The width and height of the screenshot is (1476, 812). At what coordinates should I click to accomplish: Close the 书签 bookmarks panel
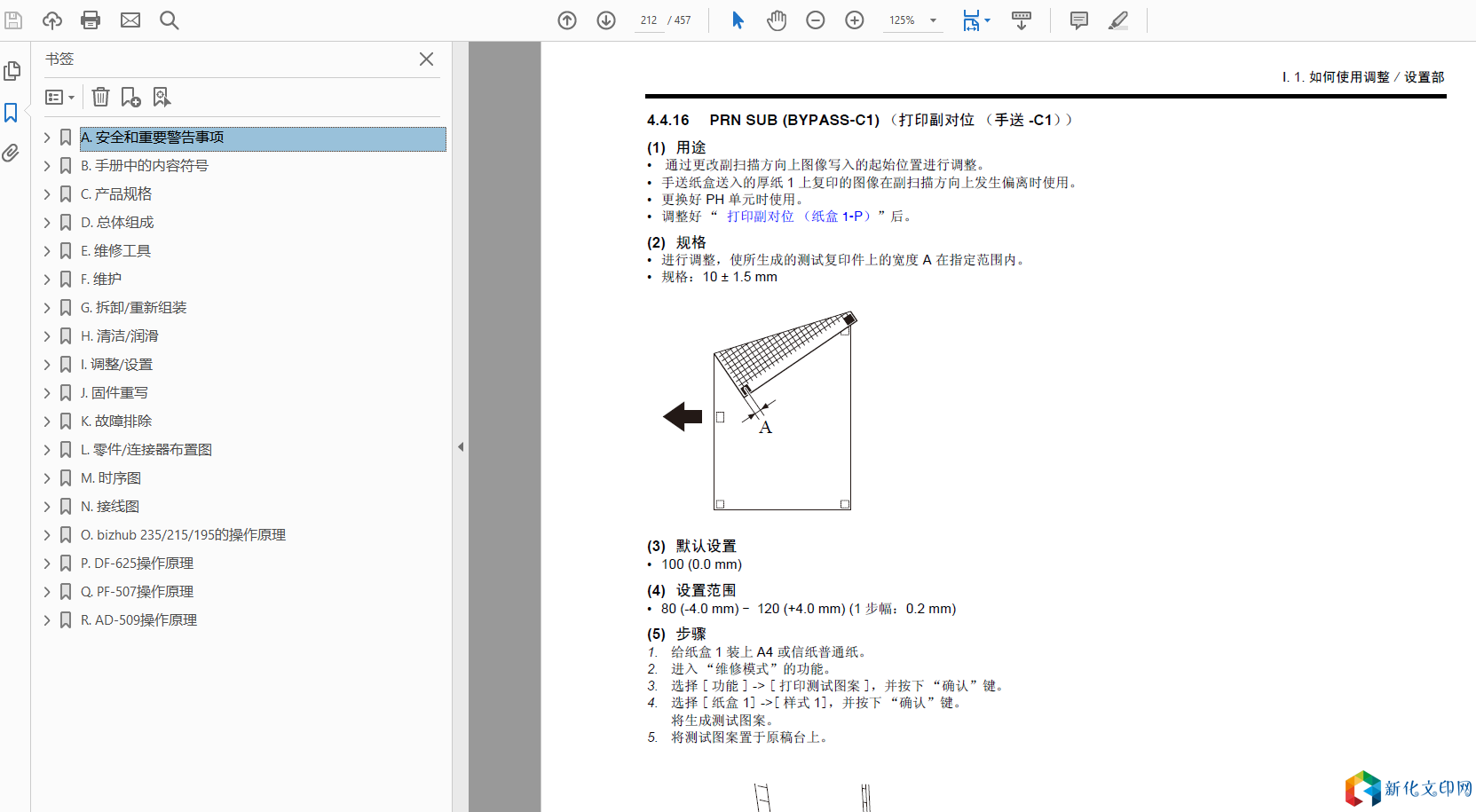(426, 59)
